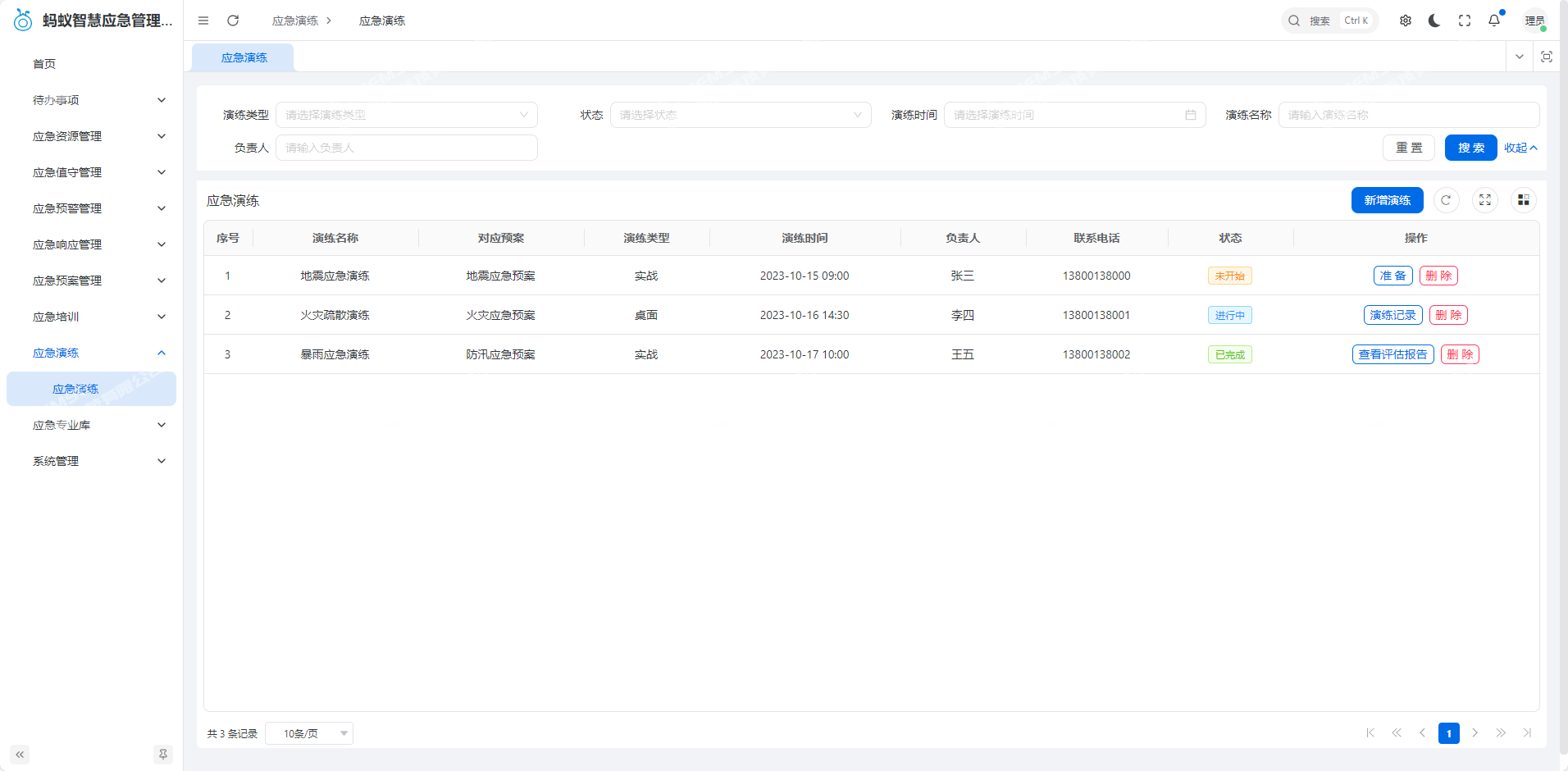Delete the 地震应急演练 row

tap(1438, 276)
